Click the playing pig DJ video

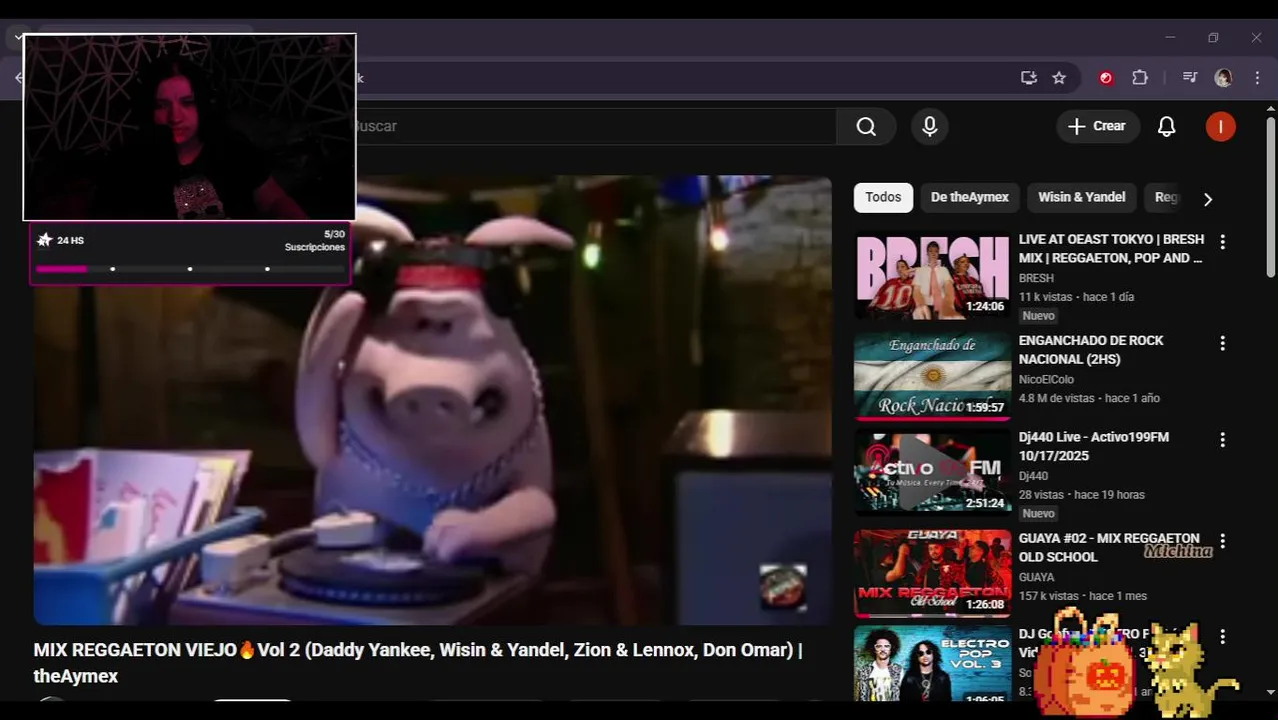point(432,400)
